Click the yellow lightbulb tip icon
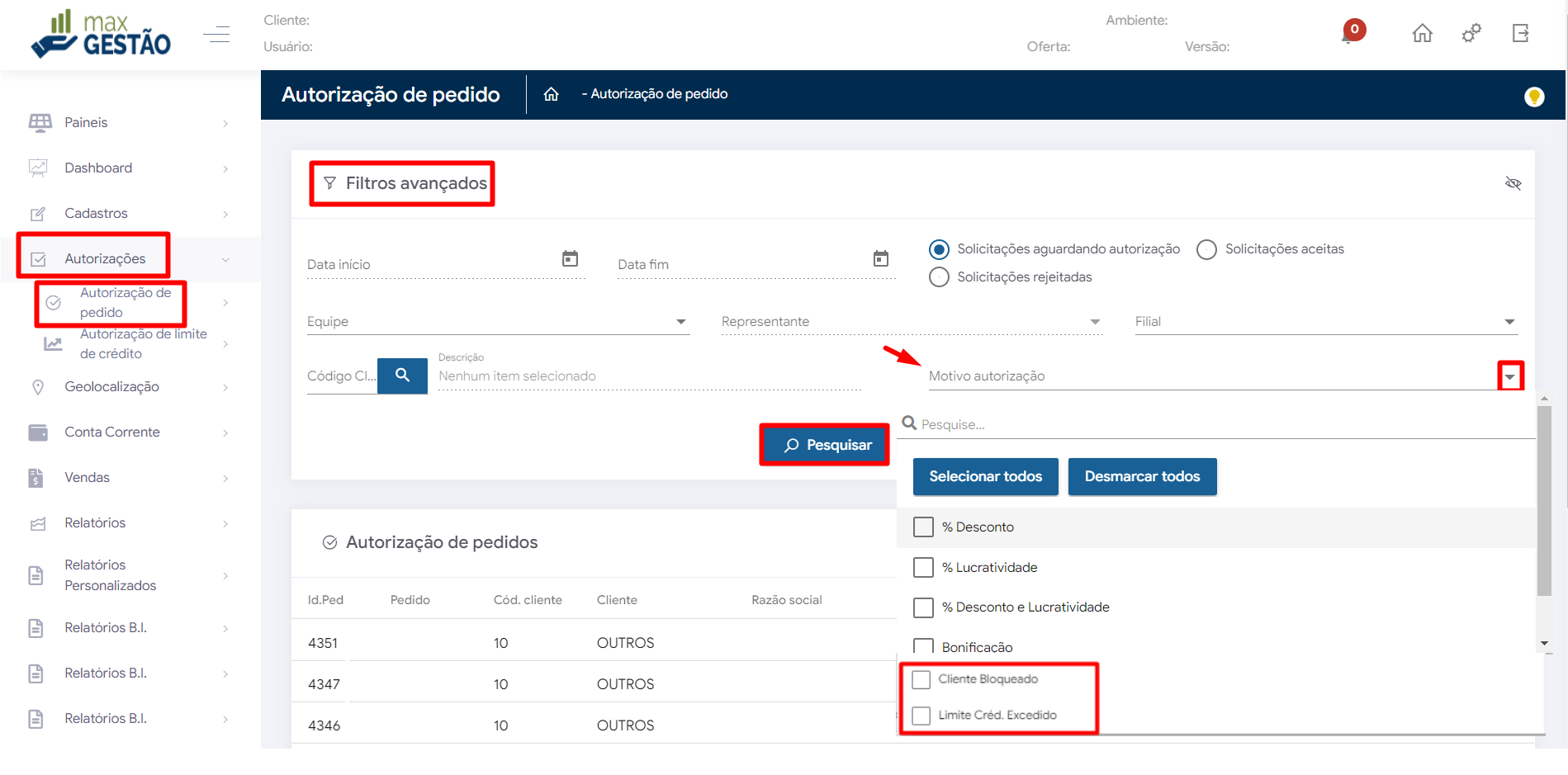Viewport: 1568px width, 775px height. coord(1534,97)
